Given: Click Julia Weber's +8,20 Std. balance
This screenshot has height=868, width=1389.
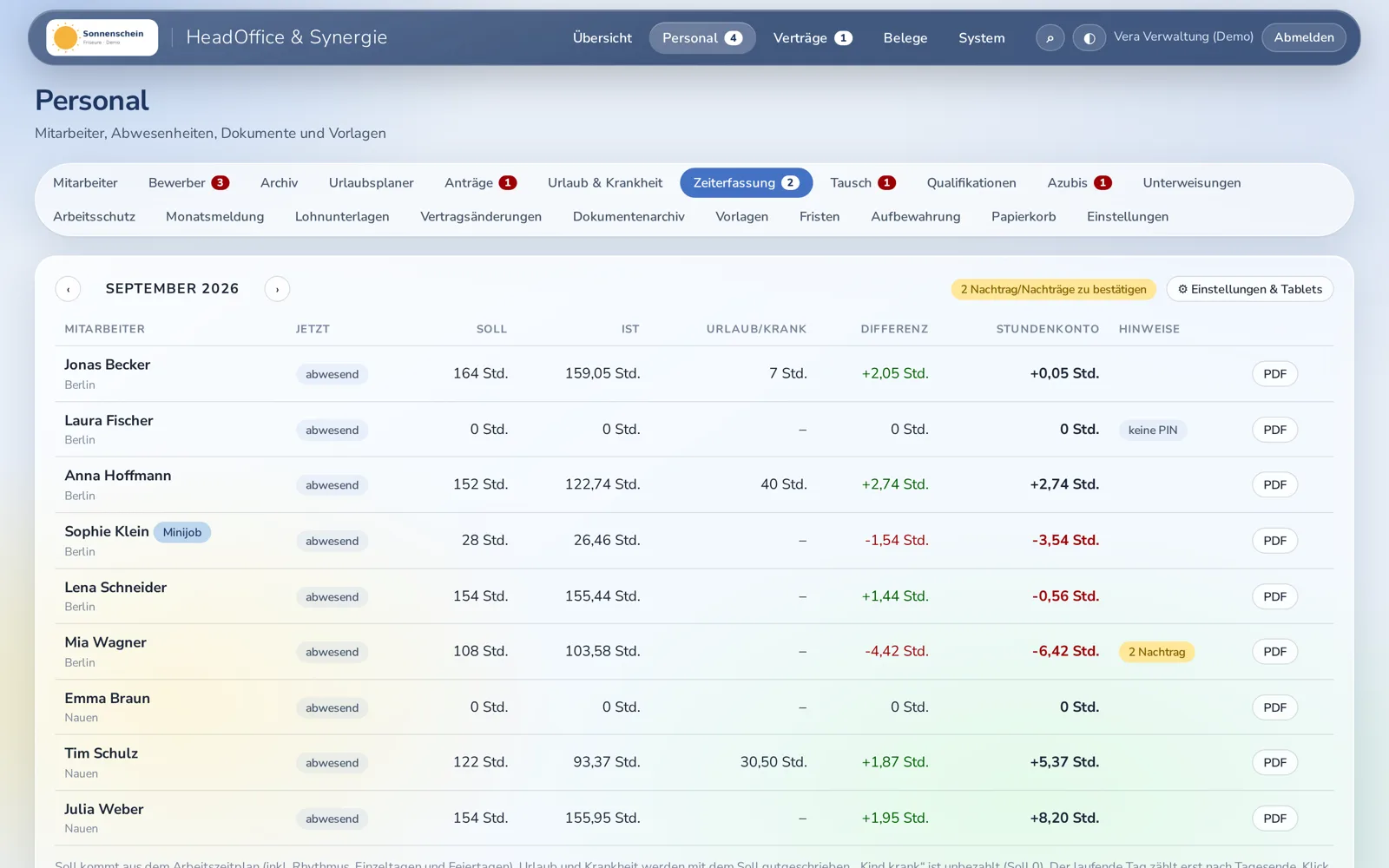Looking at the screenshot, I should click(x=1064, y=818).
